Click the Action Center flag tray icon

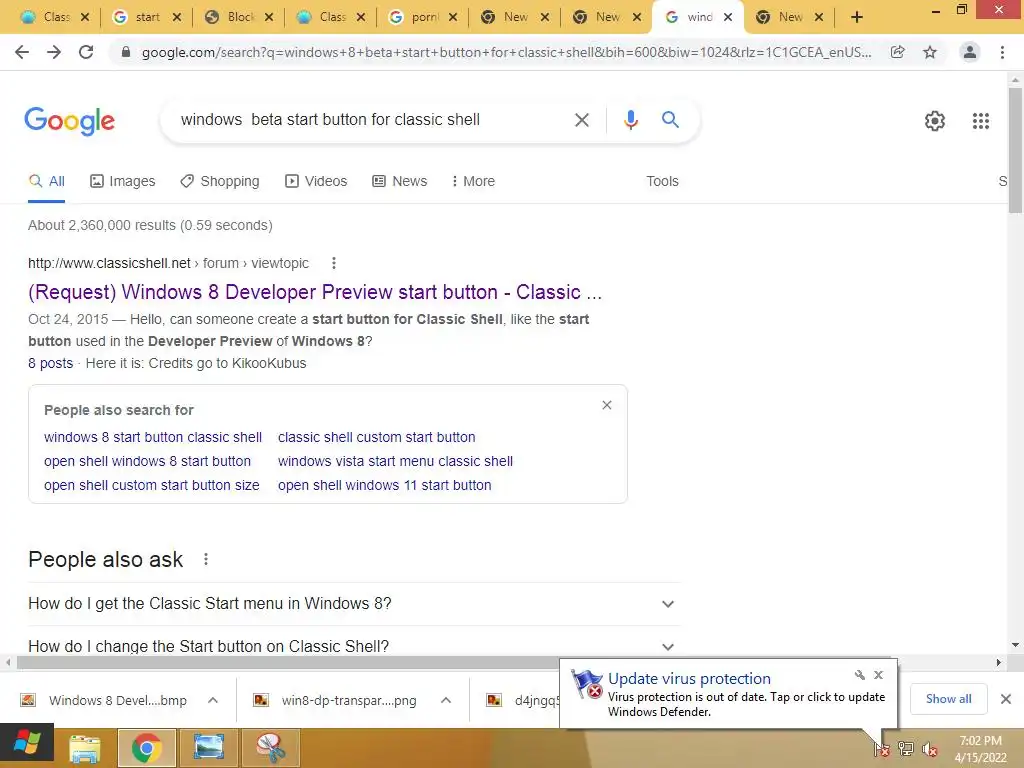pyautogui.click(x=881, y=749)
